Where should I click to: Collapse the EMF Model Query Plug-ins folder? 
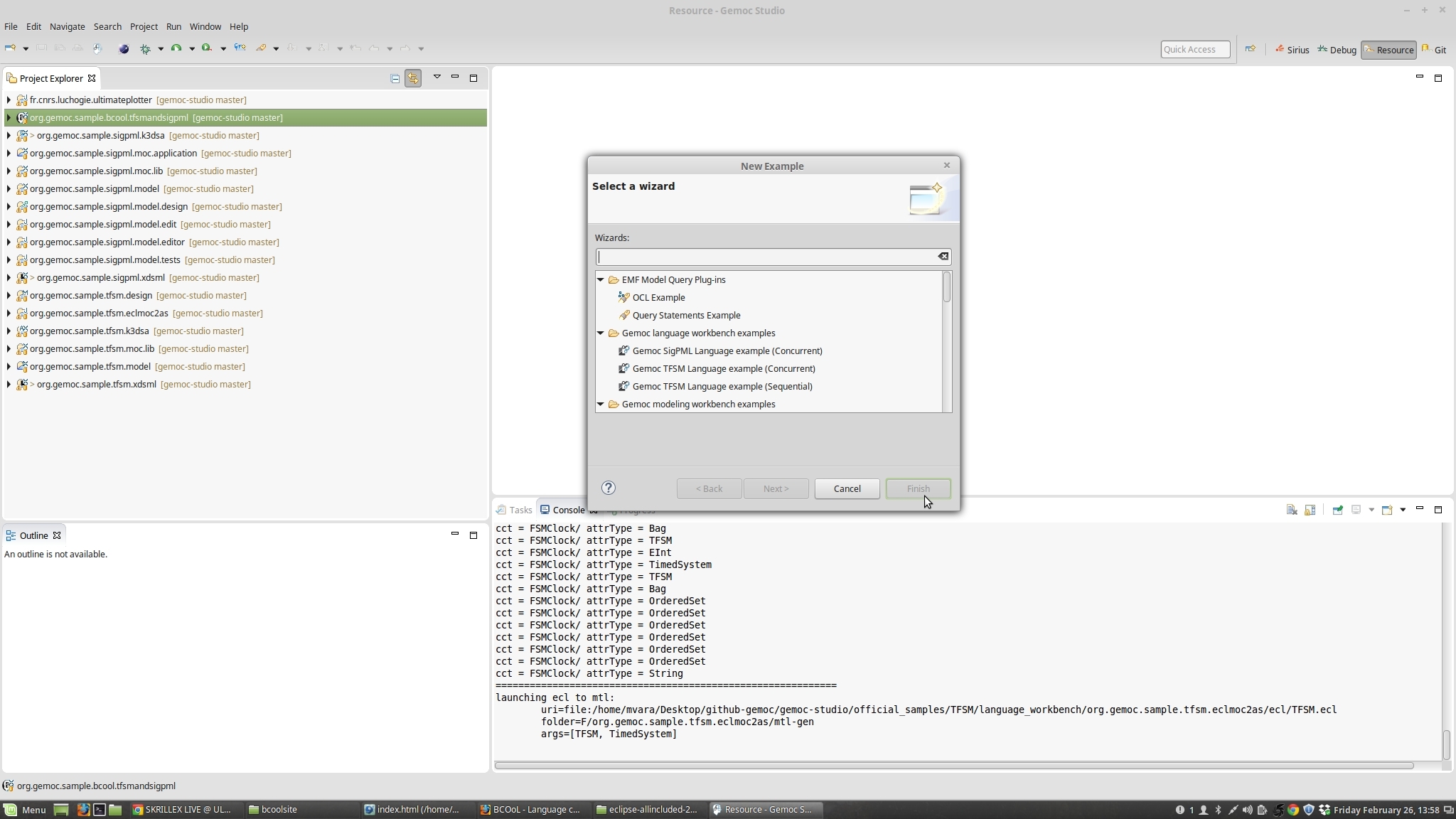(x=601, y=280)
